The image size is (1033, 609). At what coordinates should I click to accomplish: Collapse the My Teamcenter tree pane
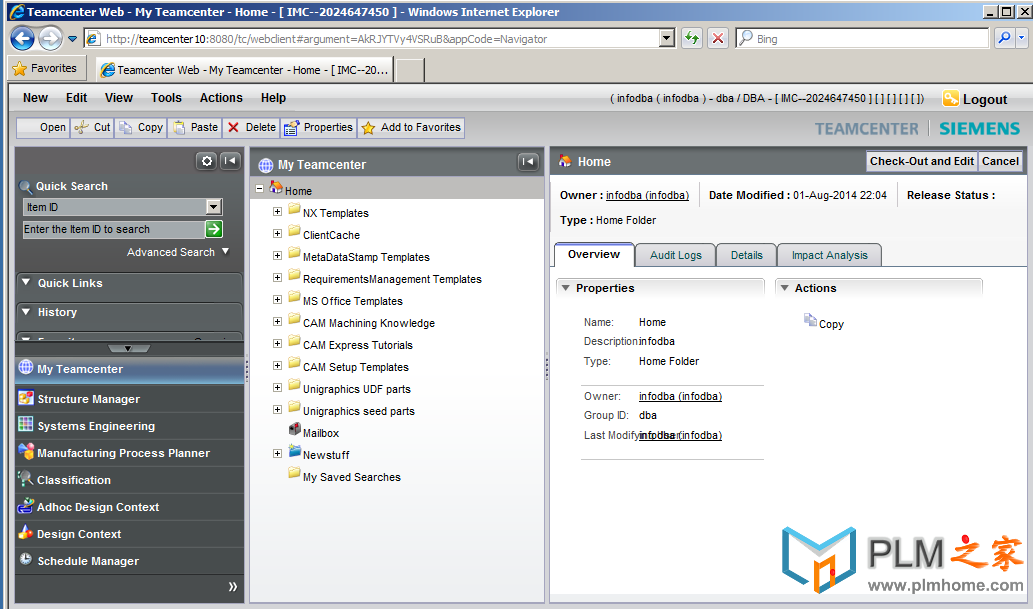click(528, 161)
